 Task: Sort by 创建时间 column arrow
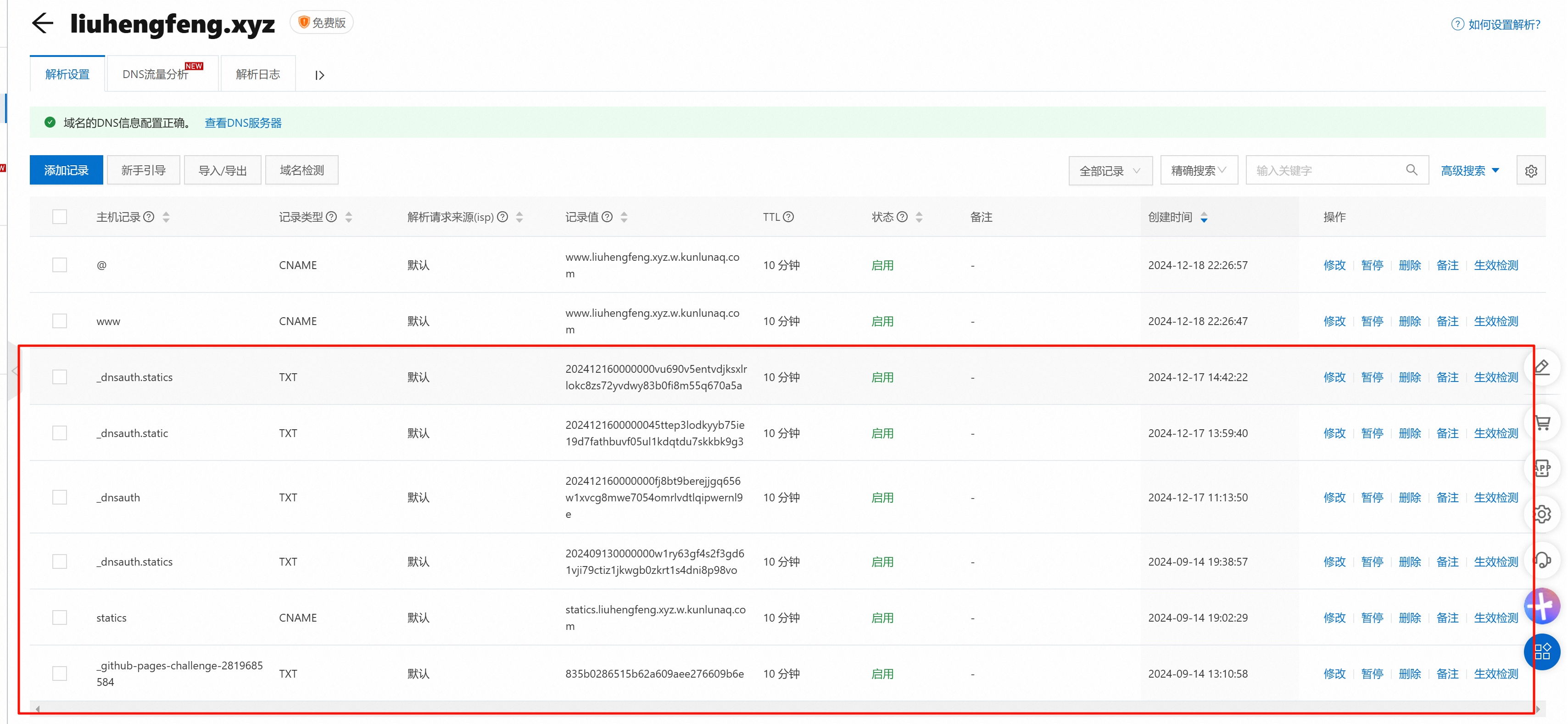(1204, 217)
